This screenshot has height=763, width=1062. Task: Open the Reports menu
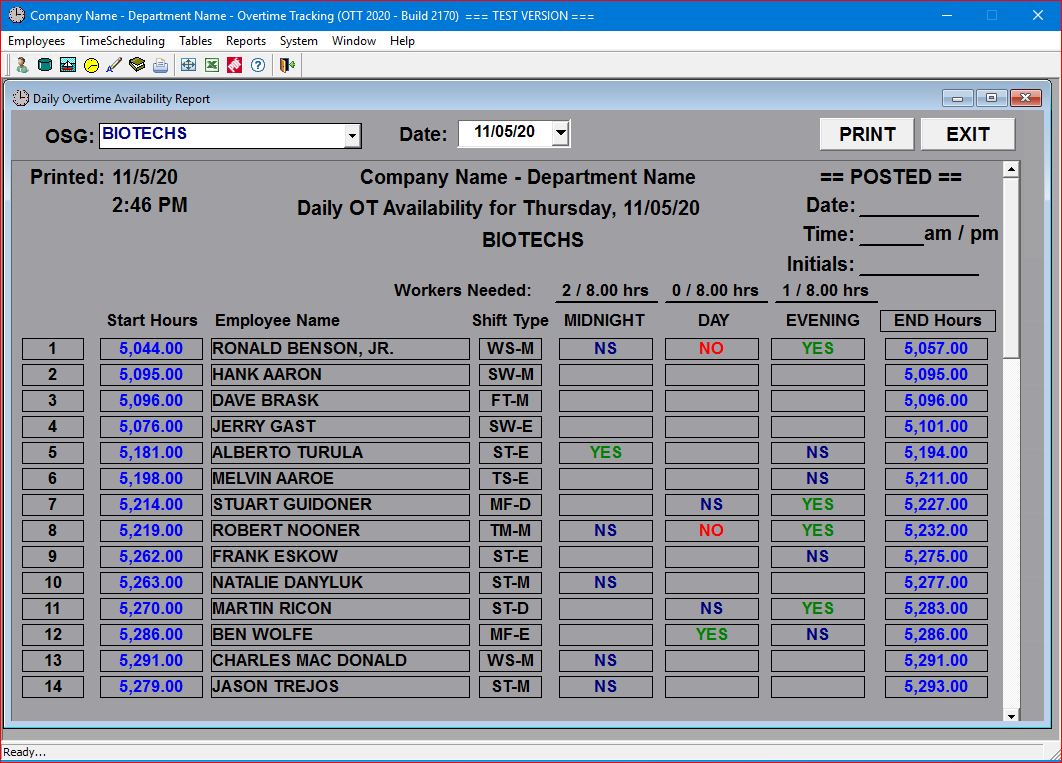pos(246,41)
